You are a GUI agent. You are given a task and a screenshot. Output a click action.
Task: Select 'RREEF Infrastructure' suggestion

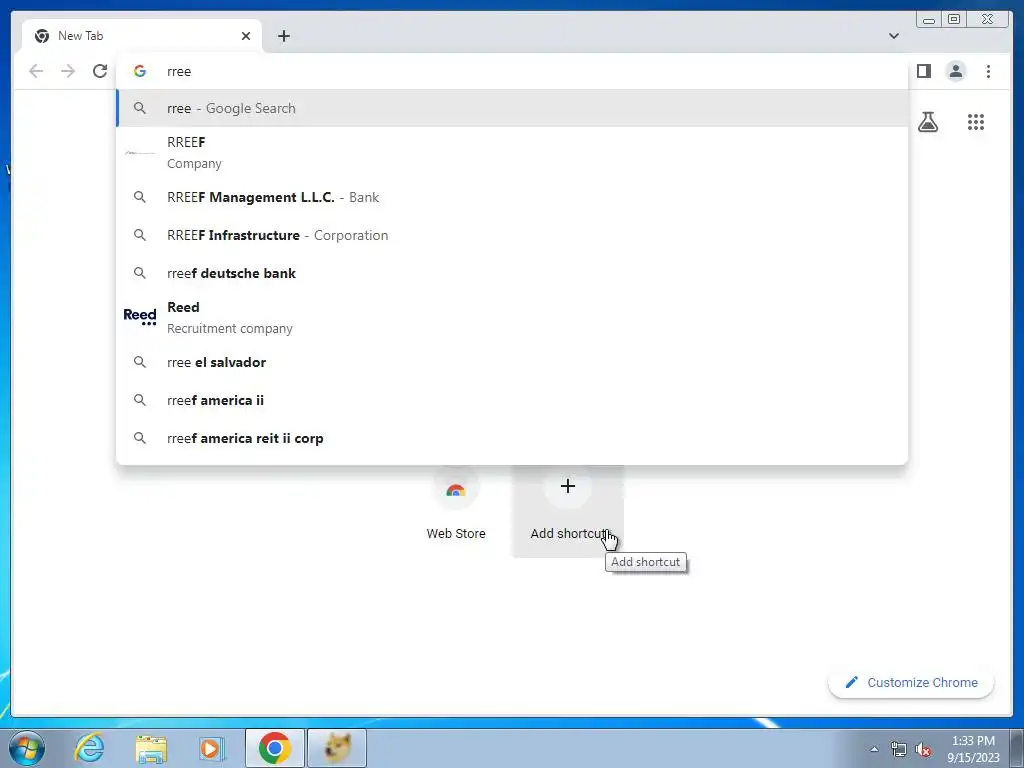[x=511, y=235]
